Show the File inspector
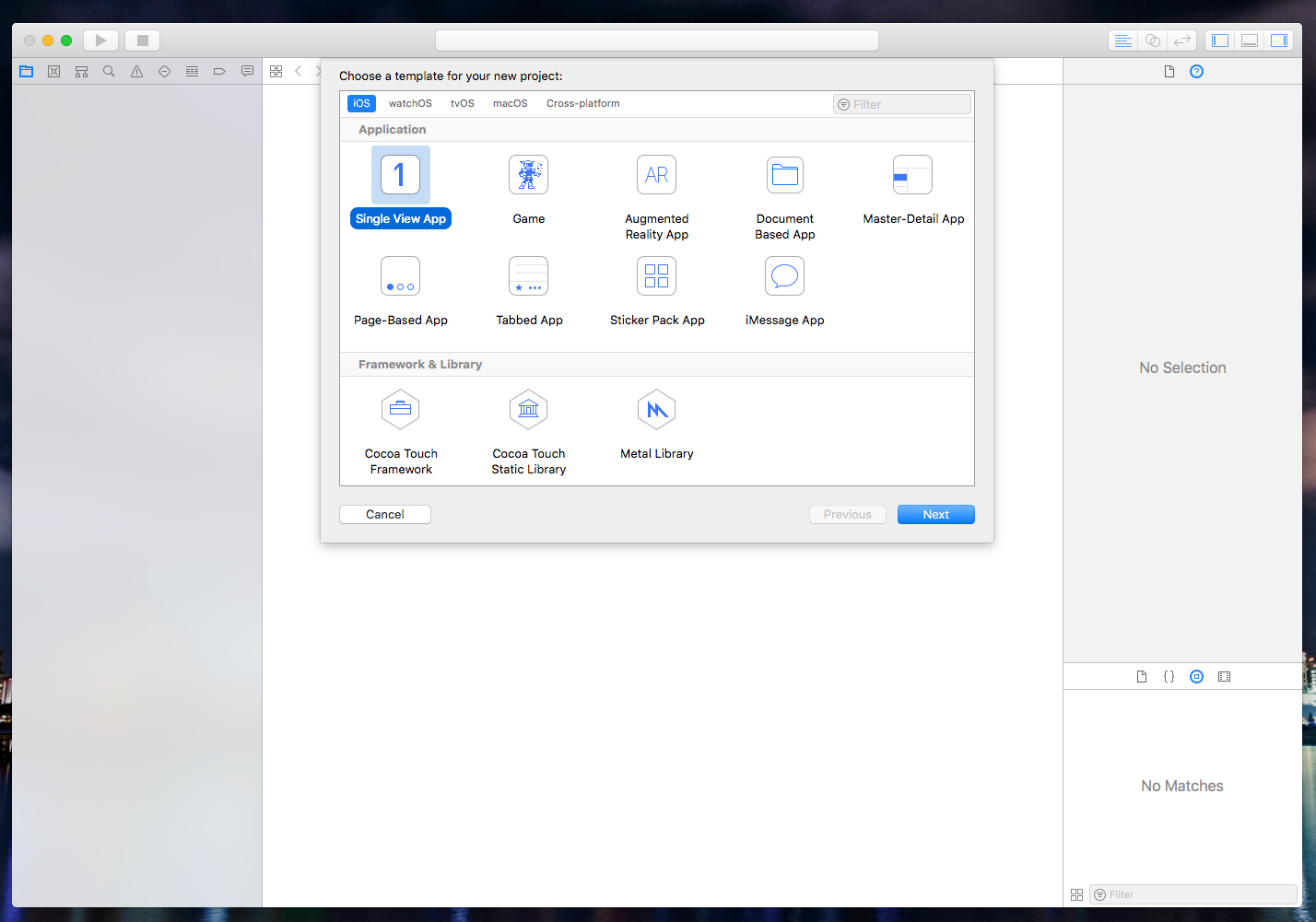The height and width of the screenshot is (922, 1316). [x=1169, y=71]
